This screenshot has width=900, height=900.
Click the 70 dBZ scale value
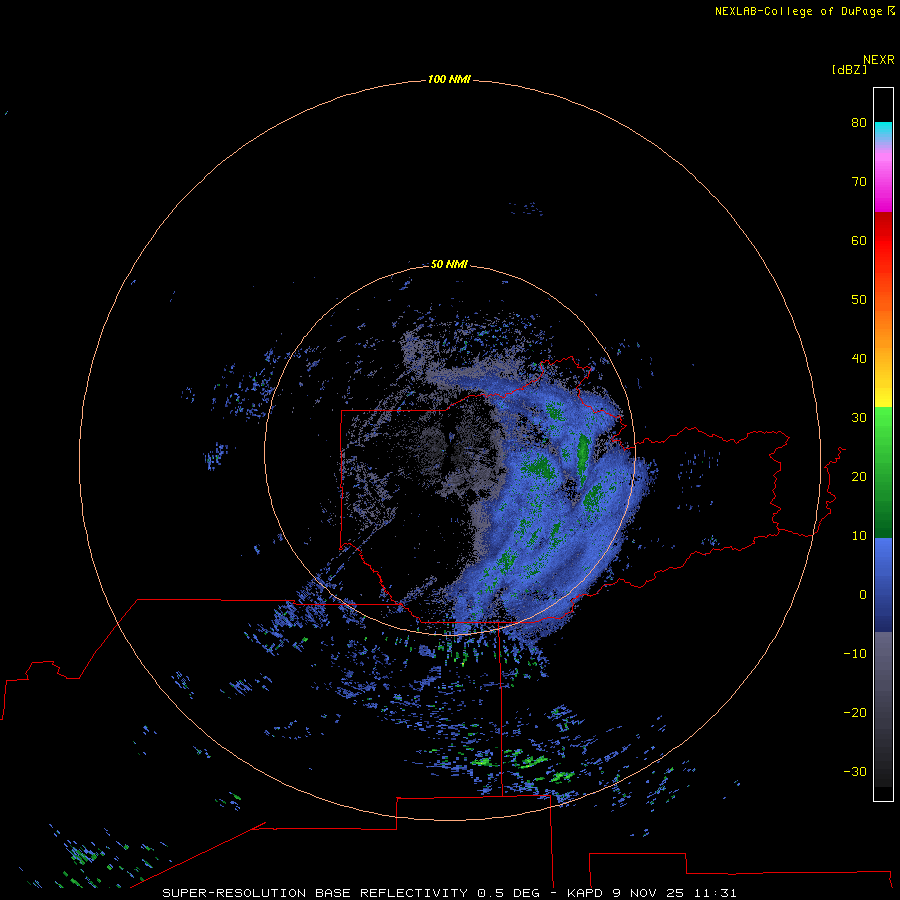point(859,181)
